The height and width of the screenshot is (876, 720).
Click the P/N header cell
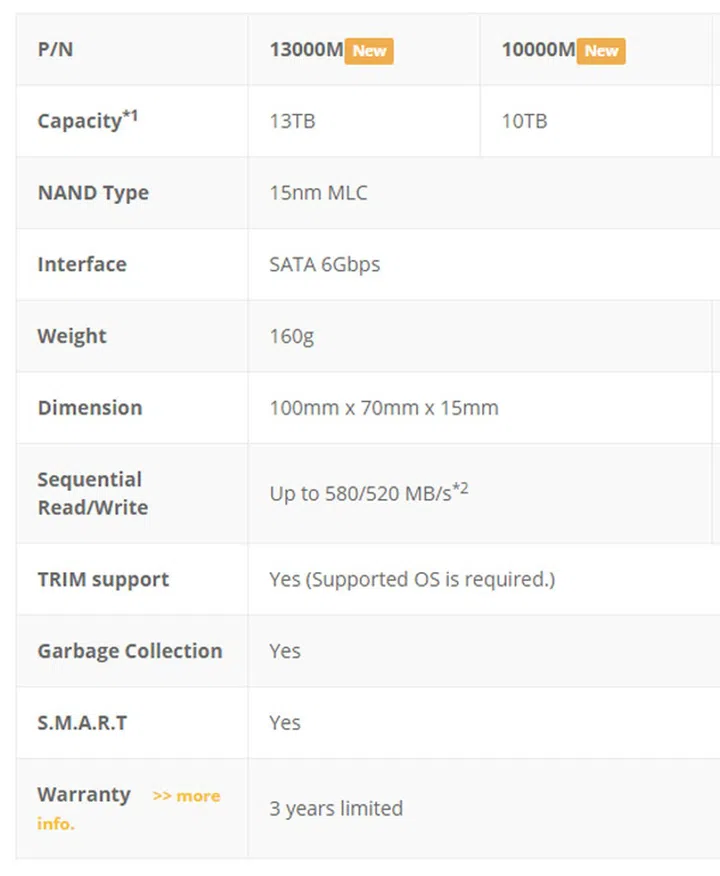55,50
